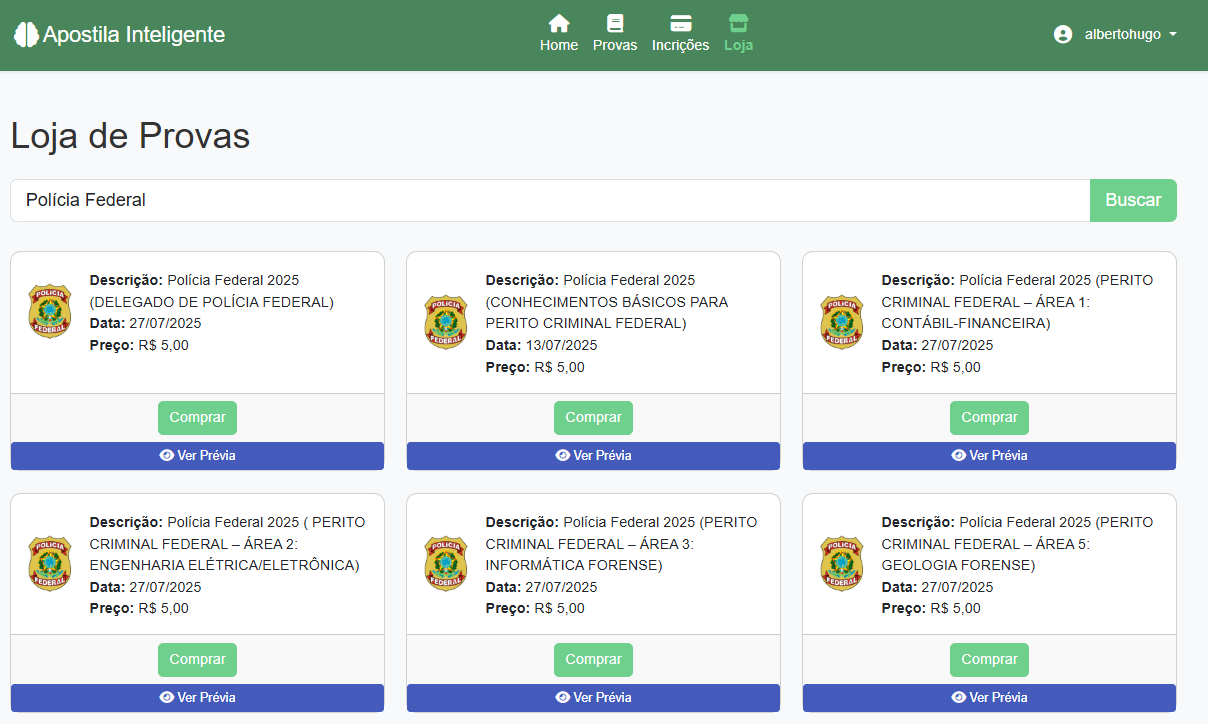
Task: Preview the Área 5 Geologia Forense exam
Action: [x=989, y=698]
